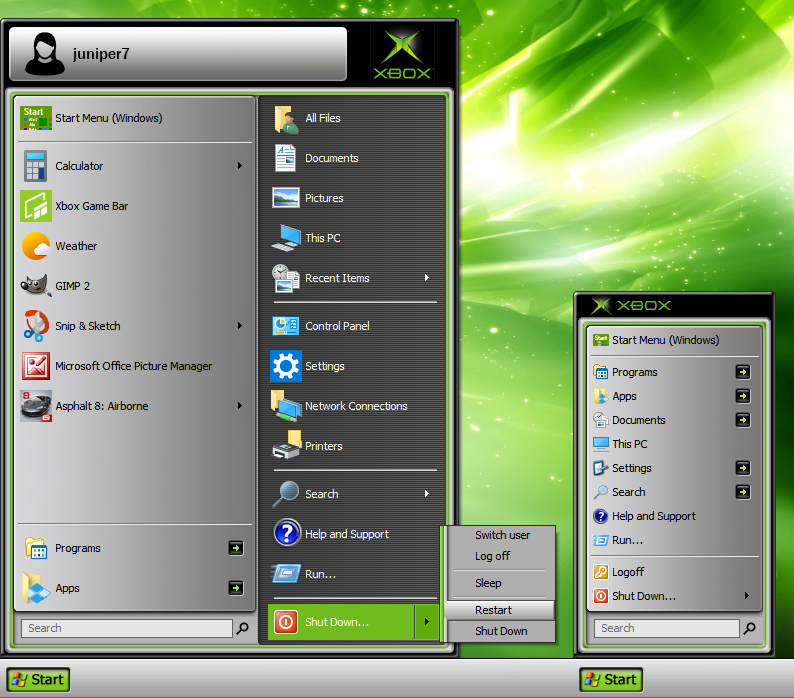Expand the Recent Items submenu arrow
794x698 pixels.
(x=427, y=278)
